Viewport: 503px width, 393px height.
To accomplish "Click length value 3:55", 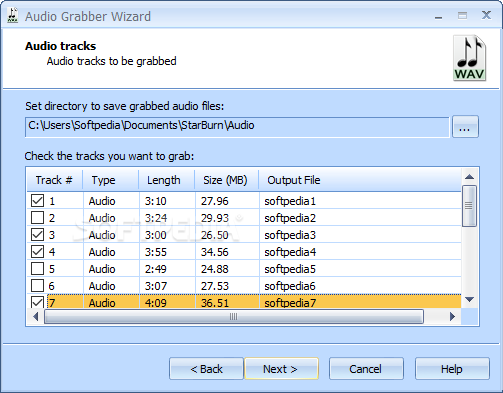I will tap(155, 252).
